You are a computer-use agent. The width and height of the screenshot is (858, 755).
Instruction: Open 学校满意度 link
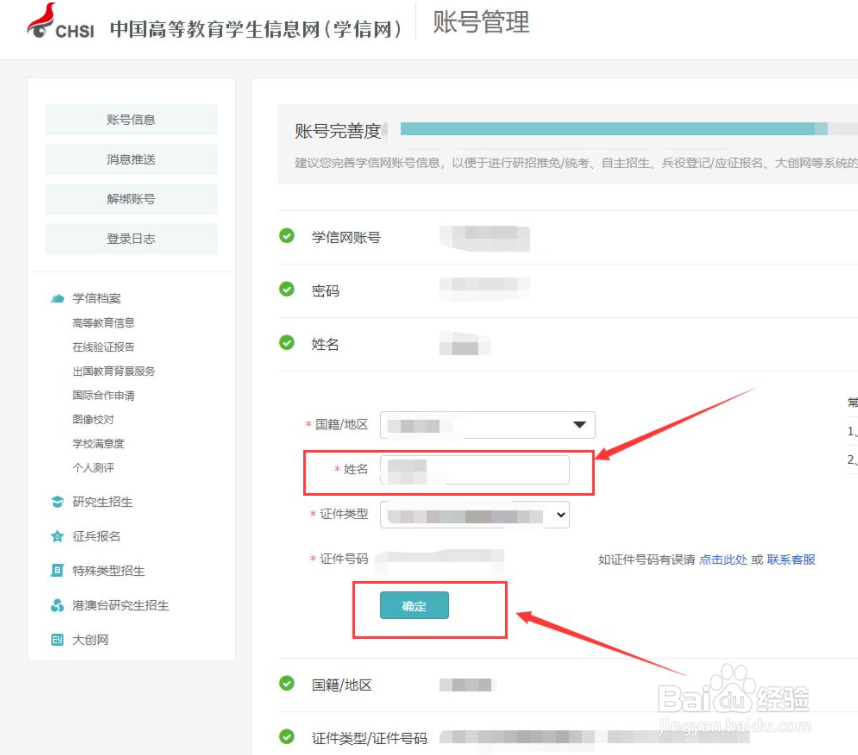click(98, 443)
